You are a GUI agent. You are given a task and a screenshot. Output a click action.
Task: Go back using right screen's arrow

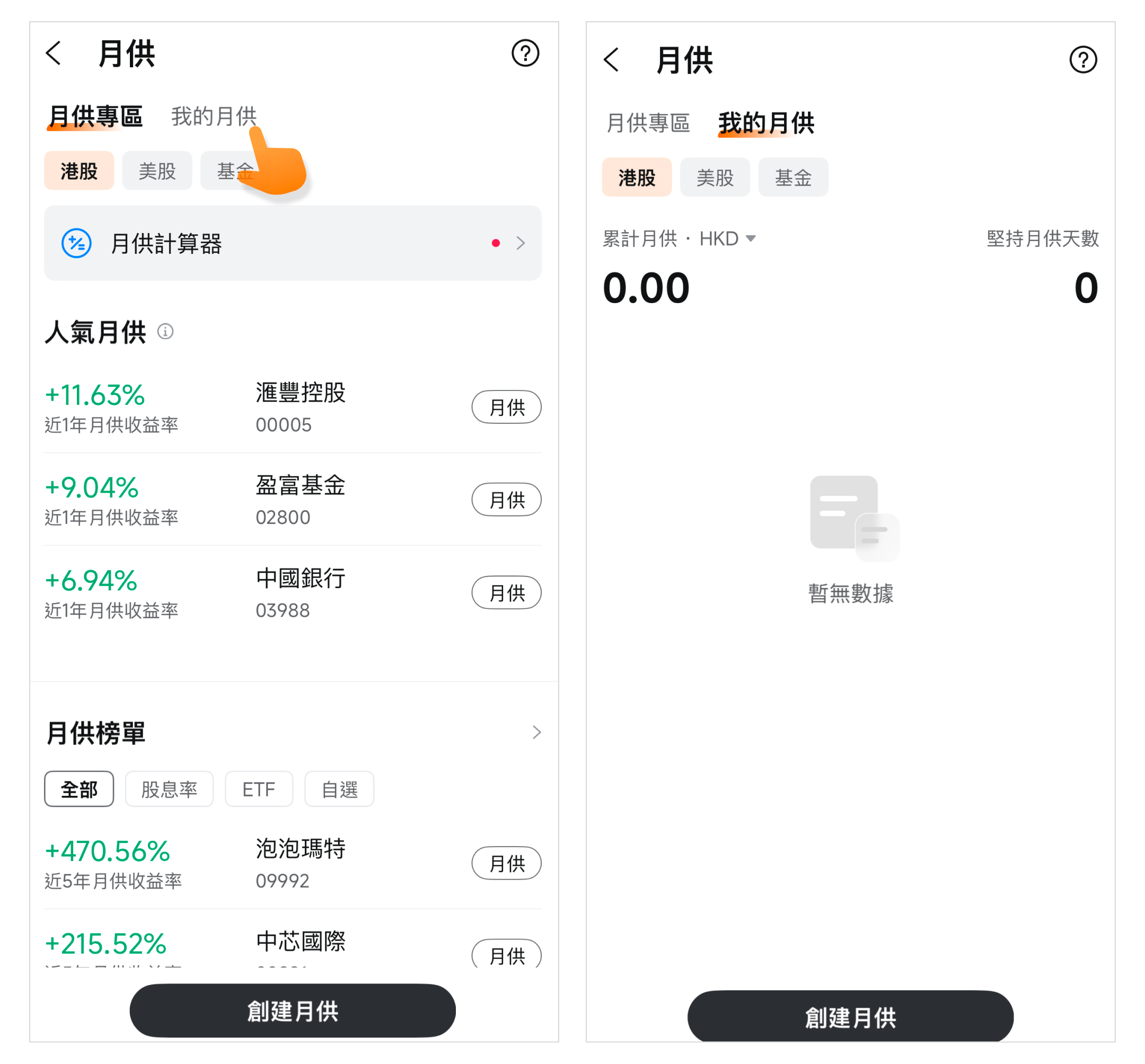tap(611, 60)
